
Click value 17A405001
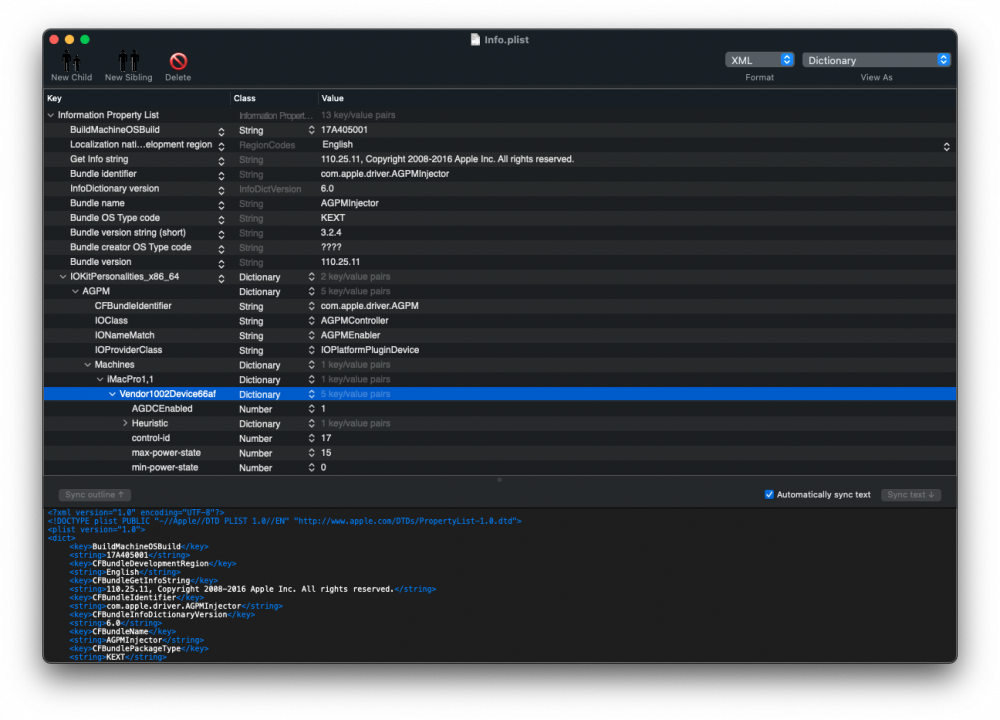coord(344,130)
